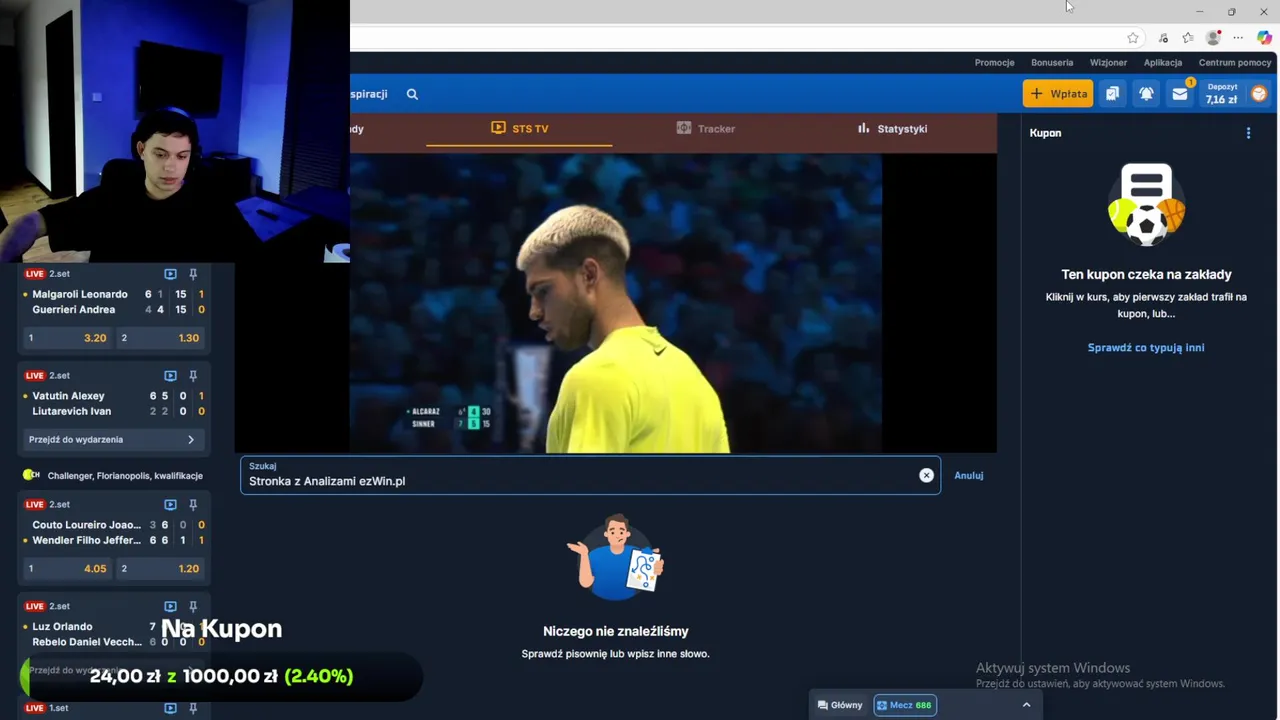The height and width of the screenshot is (720, 1280).
Task: Open Centrum pomocy in top menu
Action: point(1235,62)
